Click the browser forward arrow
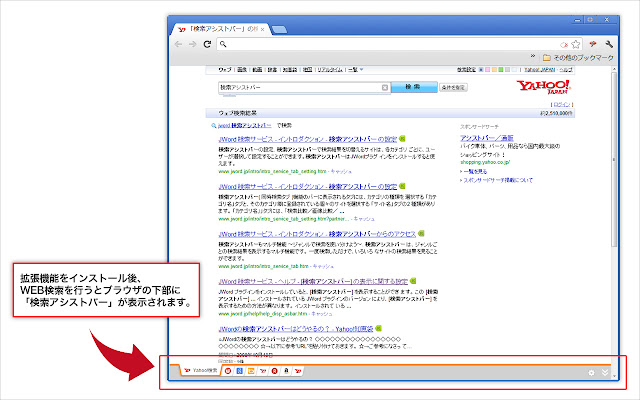The height and width of the screenshot is (400, 640). click(193, 44)
